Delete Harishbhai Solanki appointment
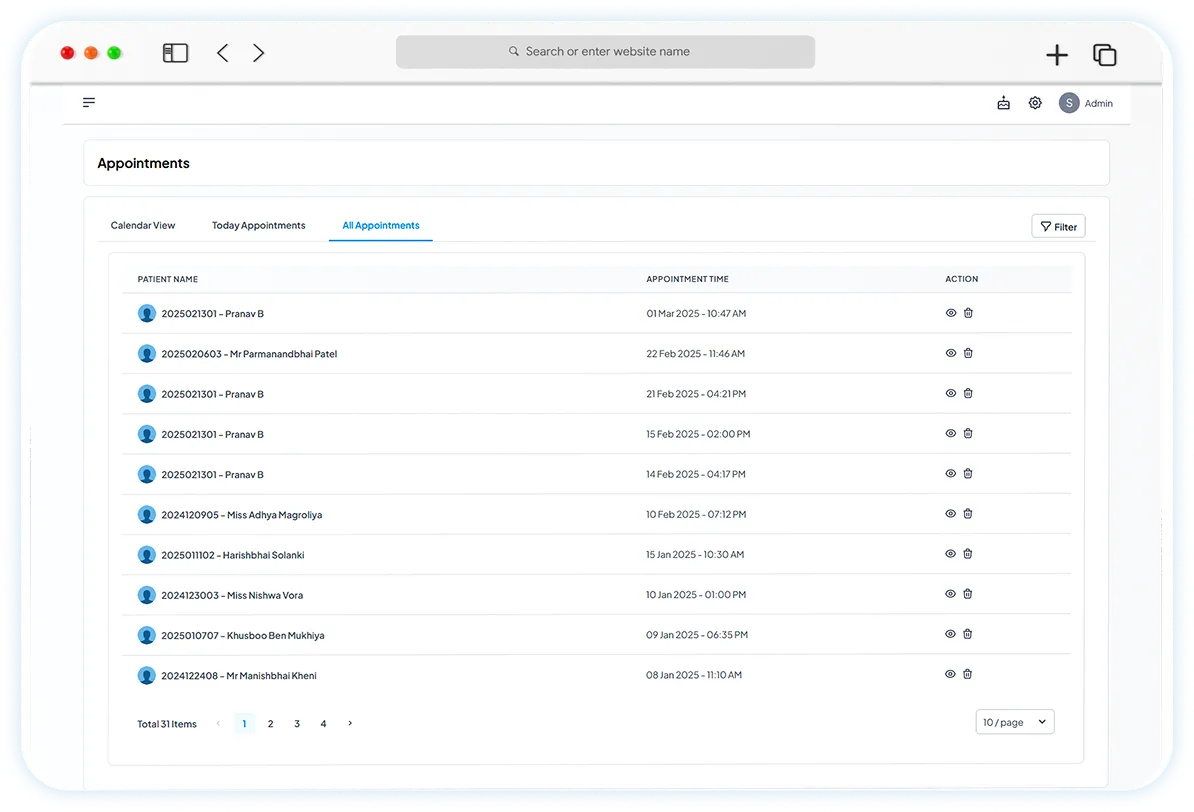The image size is (1194, 812). point(968,554)
